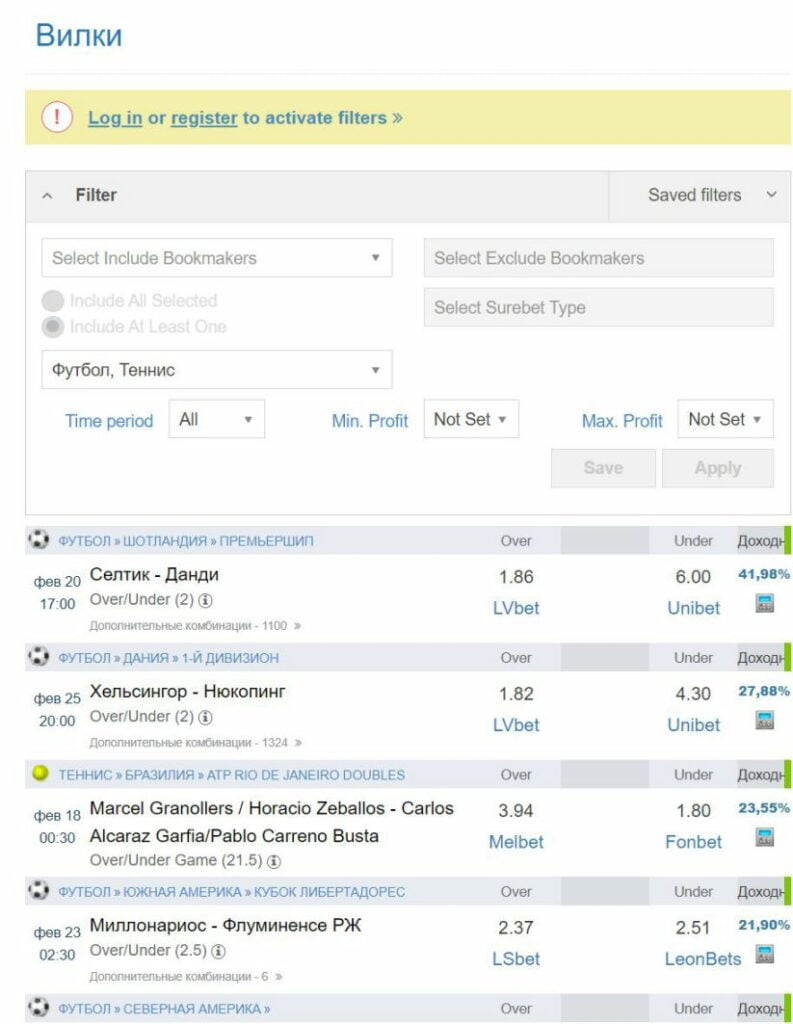Screen dimensions: 793x1024
Task: Collapse the Filter panel with the chevron
Action: tap(47, 196)
